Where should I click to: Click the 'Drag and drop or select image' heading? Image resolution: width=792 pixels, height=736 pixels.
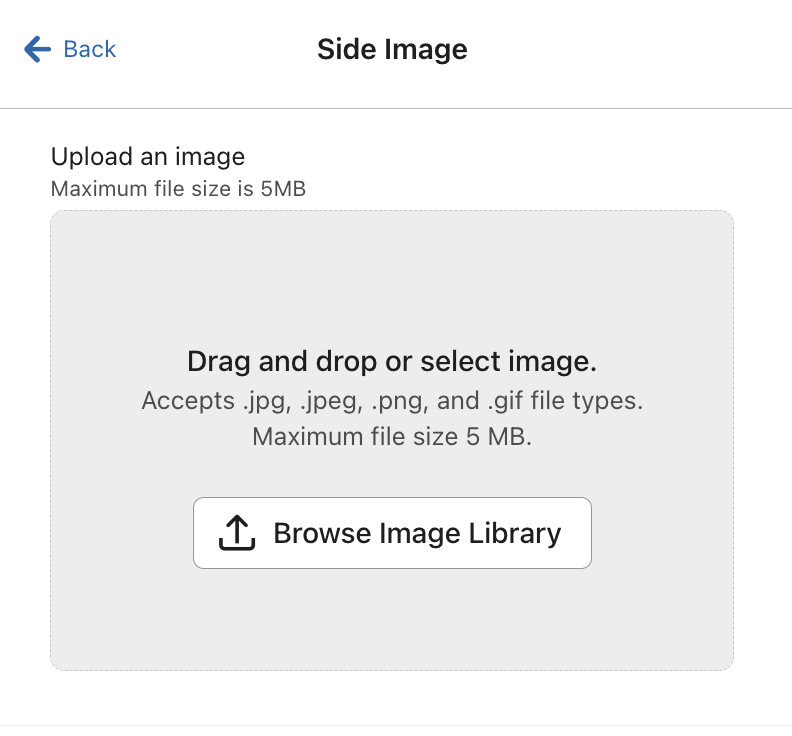point(392,361)
